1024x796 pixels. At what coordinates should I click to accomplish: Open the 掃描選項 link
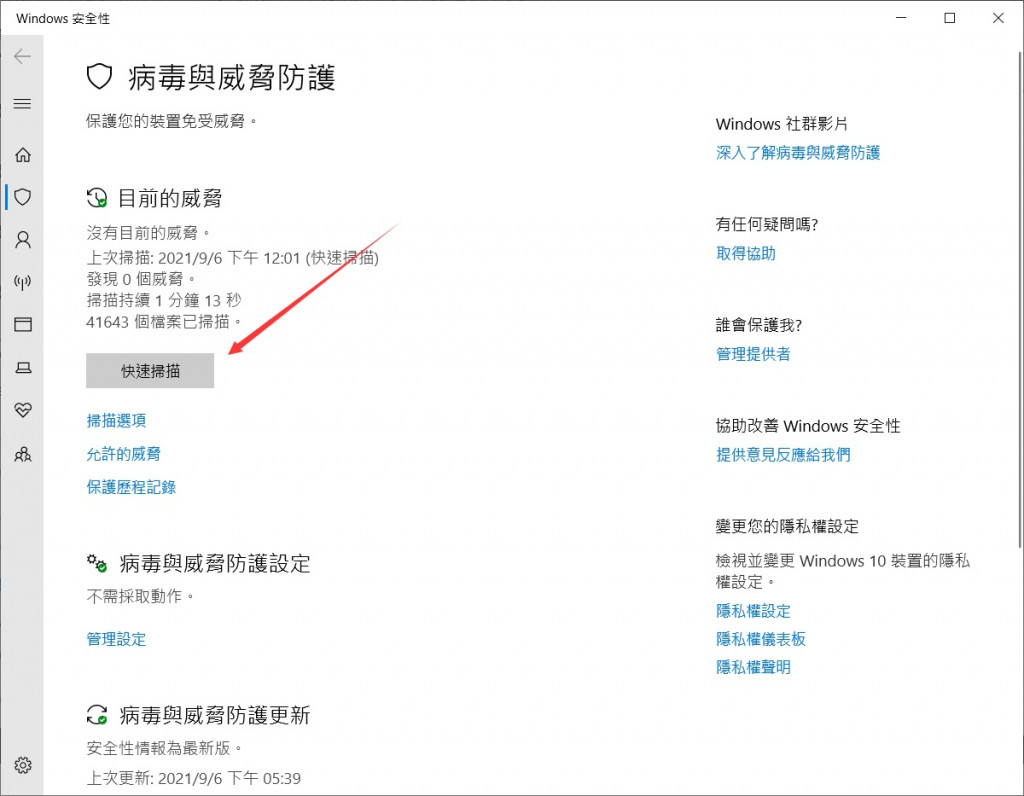[x=116, y=421]
